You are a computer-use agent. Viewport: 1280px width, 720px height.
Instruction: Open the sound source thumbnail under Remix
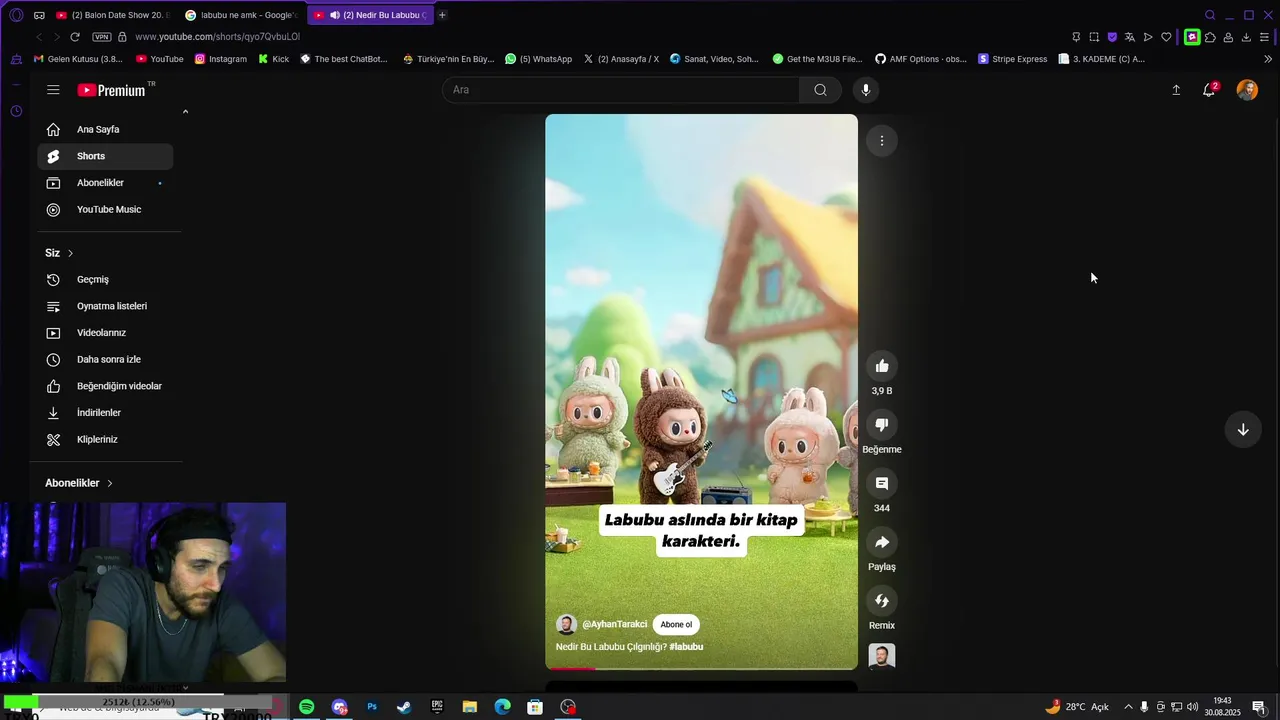[882, 656]
